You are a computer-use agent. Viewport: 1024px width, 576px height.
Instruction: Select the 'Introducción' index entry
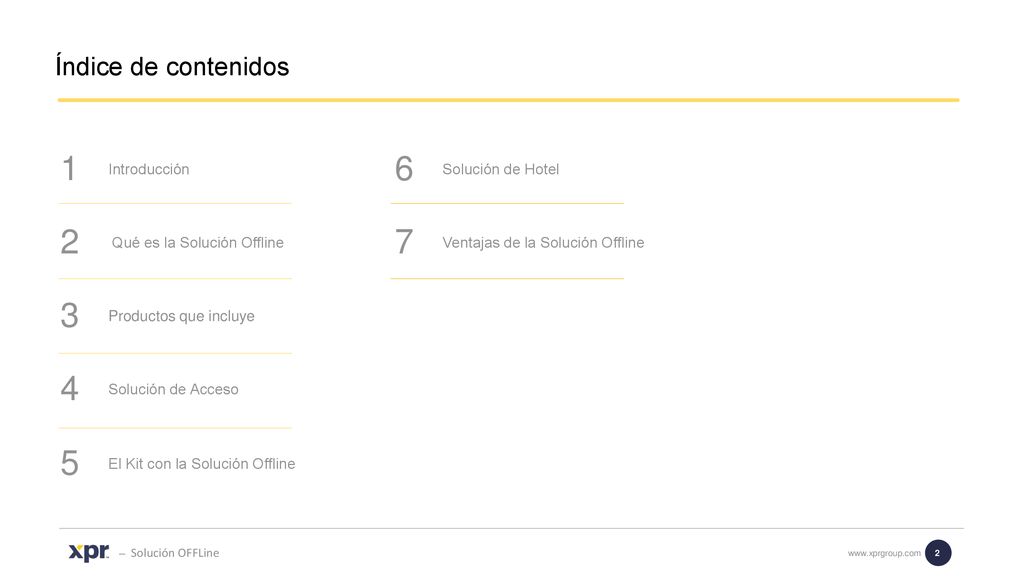click(x=149, y=169)
